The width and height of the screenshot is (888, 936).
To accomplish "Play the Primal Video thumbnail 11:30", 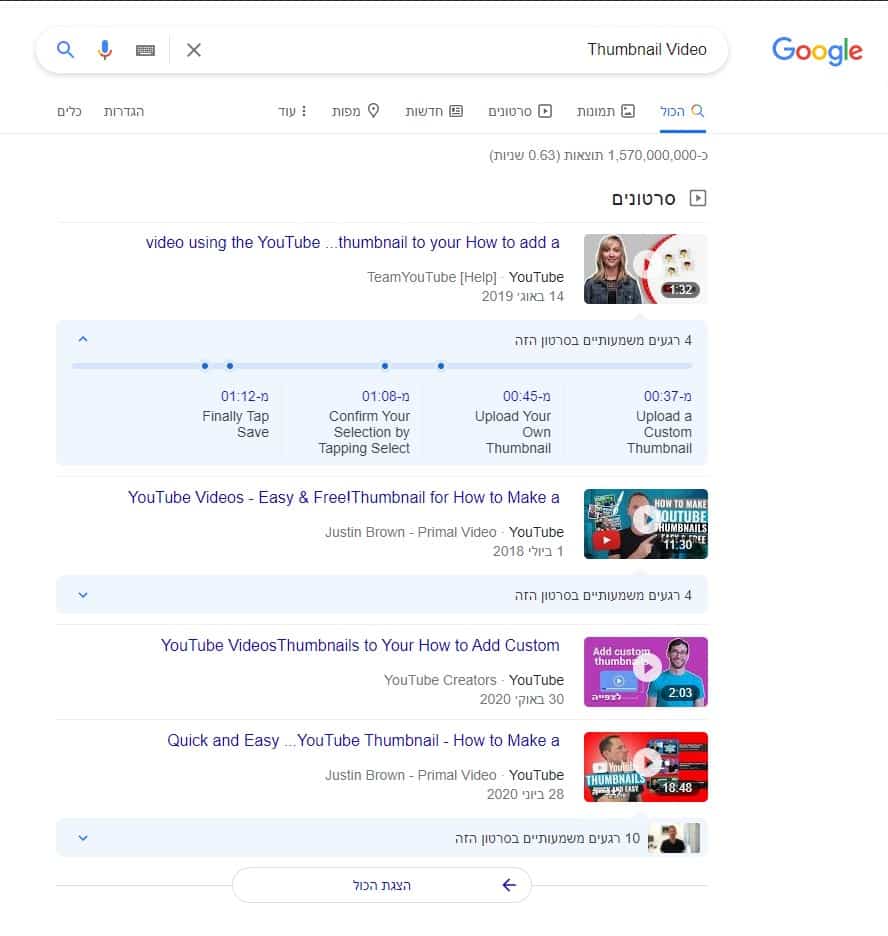I will point(646,524).
